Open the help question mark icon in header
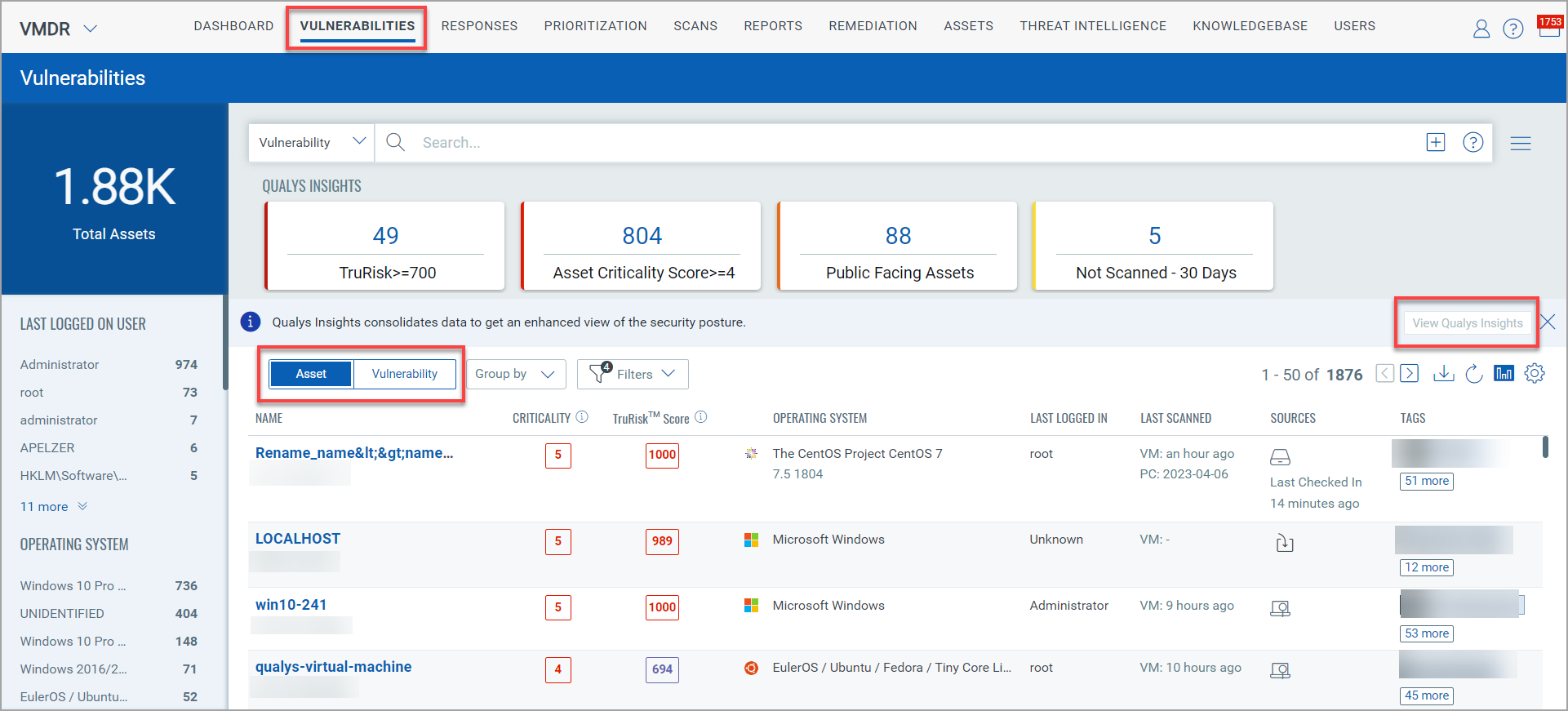Viewport: 1568px width, 711px height. (x=1512, y=29)
